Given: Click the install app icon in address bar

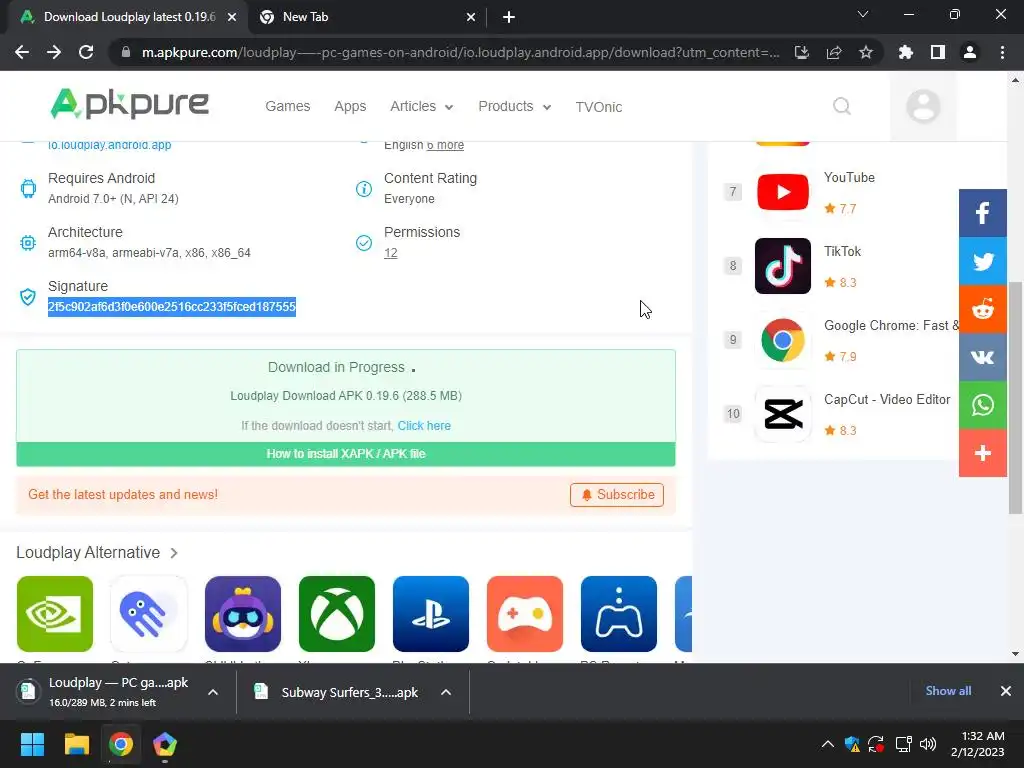Looking at the screenshot, I should click(802, 52).
